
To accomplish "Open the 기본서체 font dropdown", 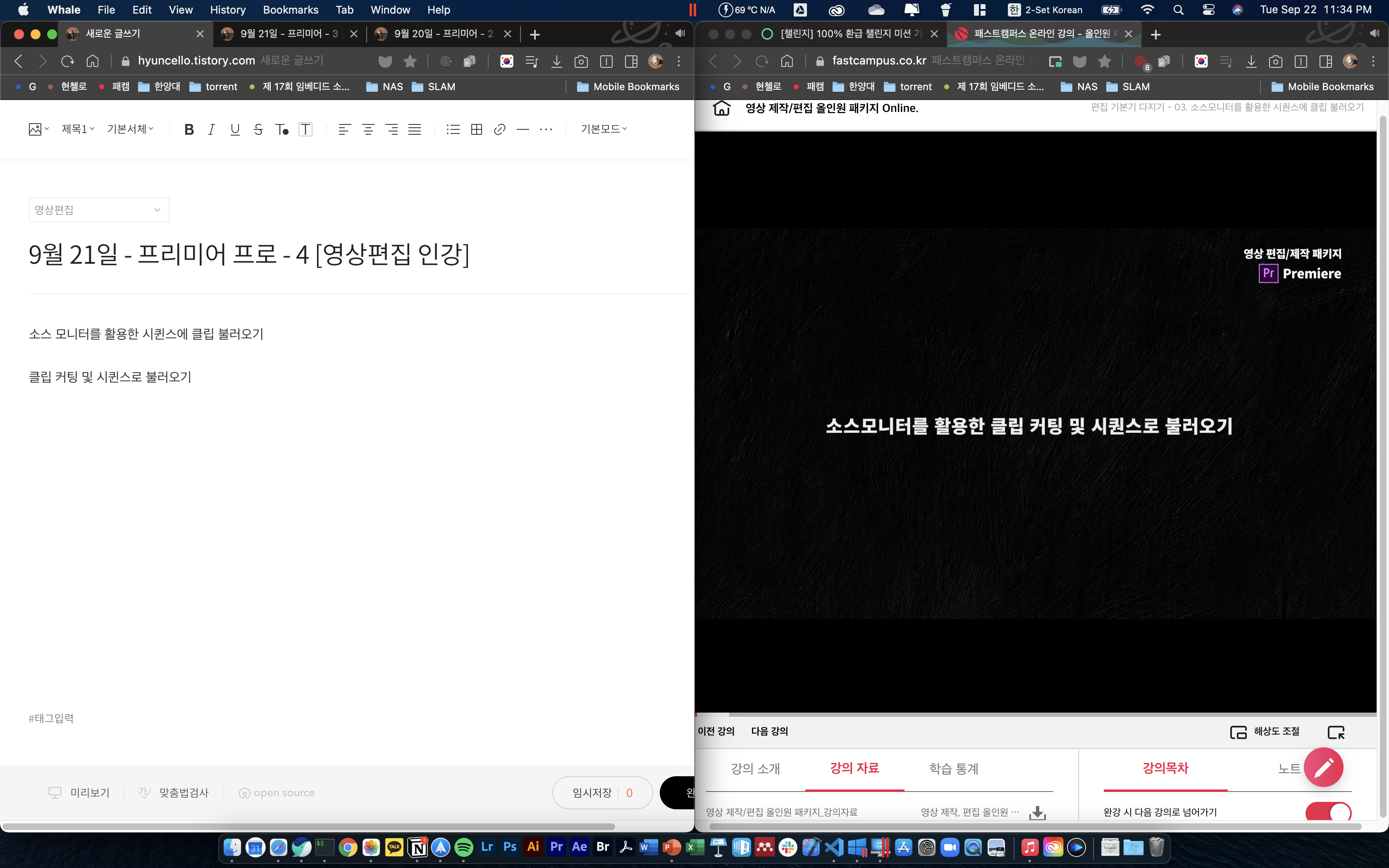I will click(130, 129).
